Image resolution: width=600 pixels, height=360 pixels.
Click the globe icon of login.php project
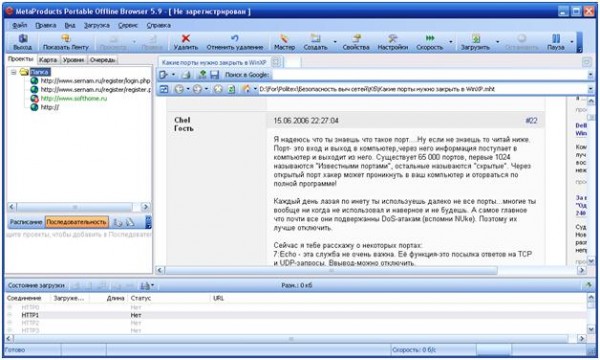click(x=34, y=81)
